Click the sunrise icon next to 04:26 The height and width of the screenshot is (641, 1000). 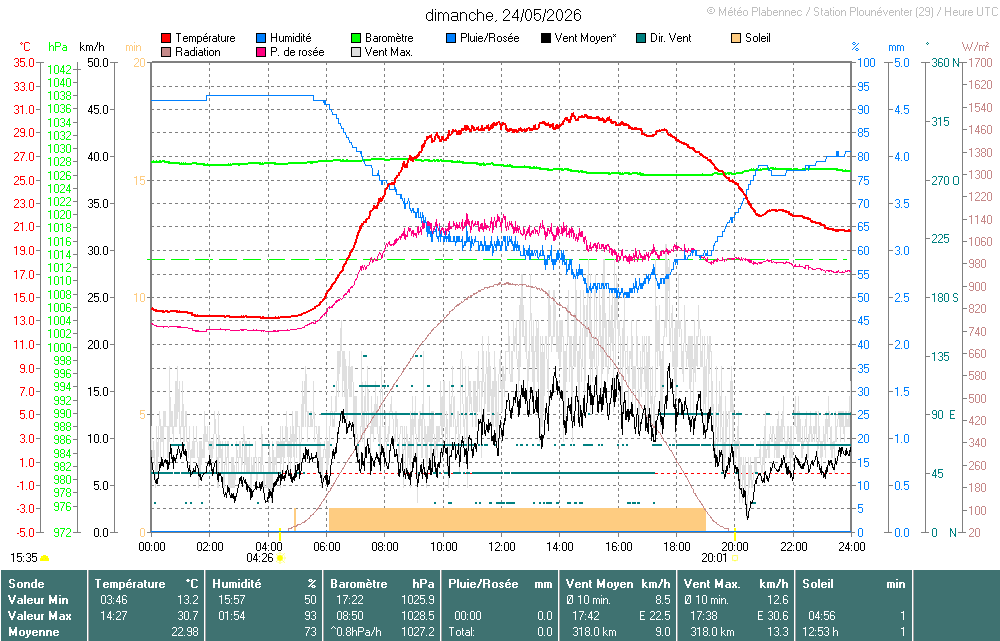click(x=280, y=558)
